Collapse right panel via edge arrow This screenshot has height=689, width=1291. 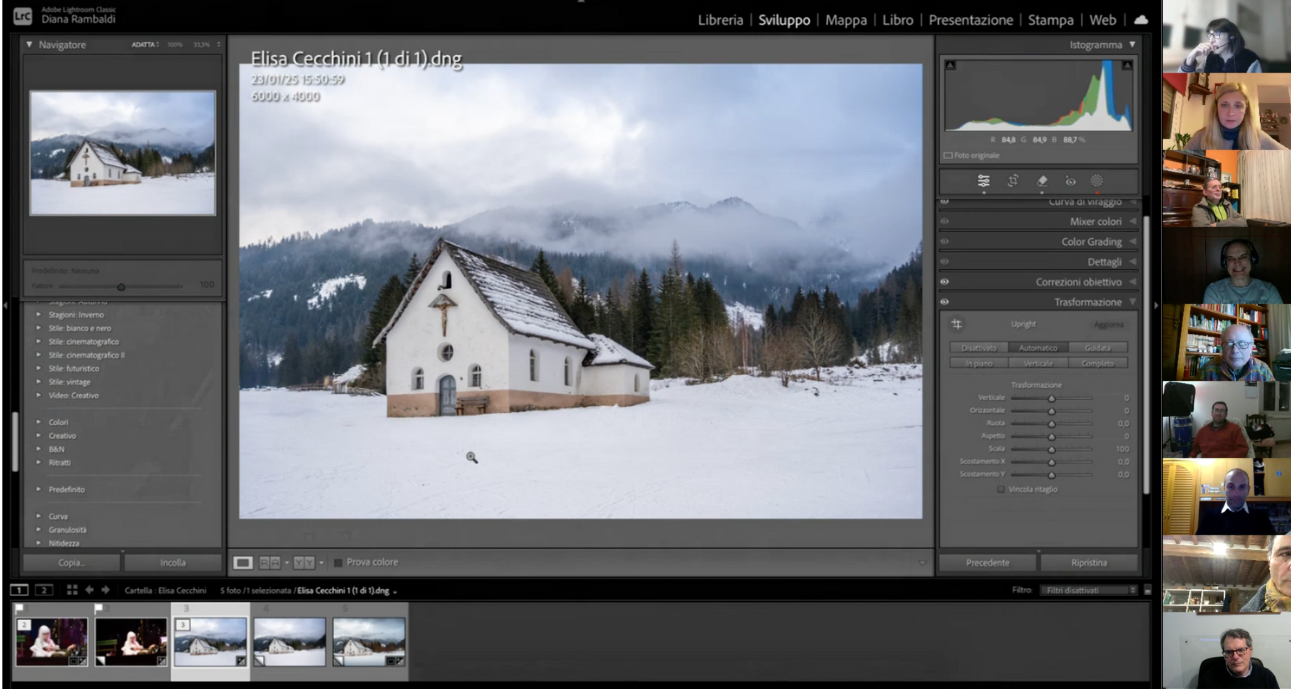click(1155, 305)
